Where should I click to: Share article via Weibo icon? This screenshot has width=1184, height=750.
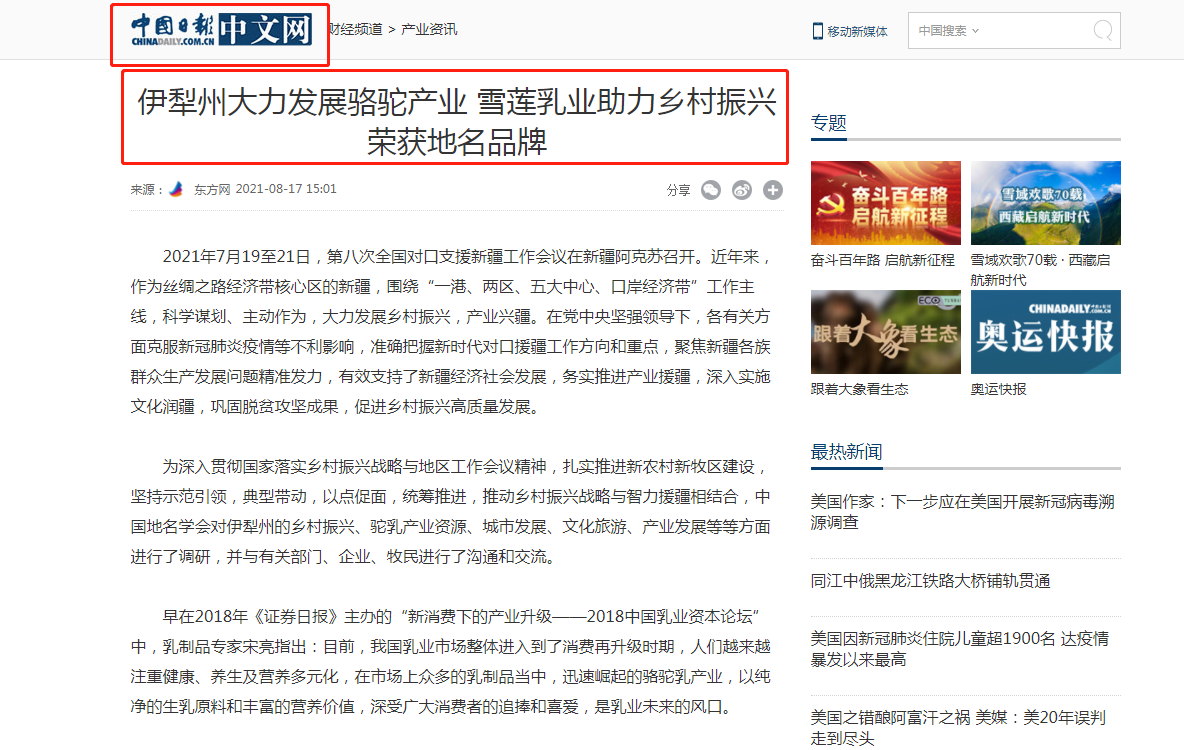(x=742, y=190)
